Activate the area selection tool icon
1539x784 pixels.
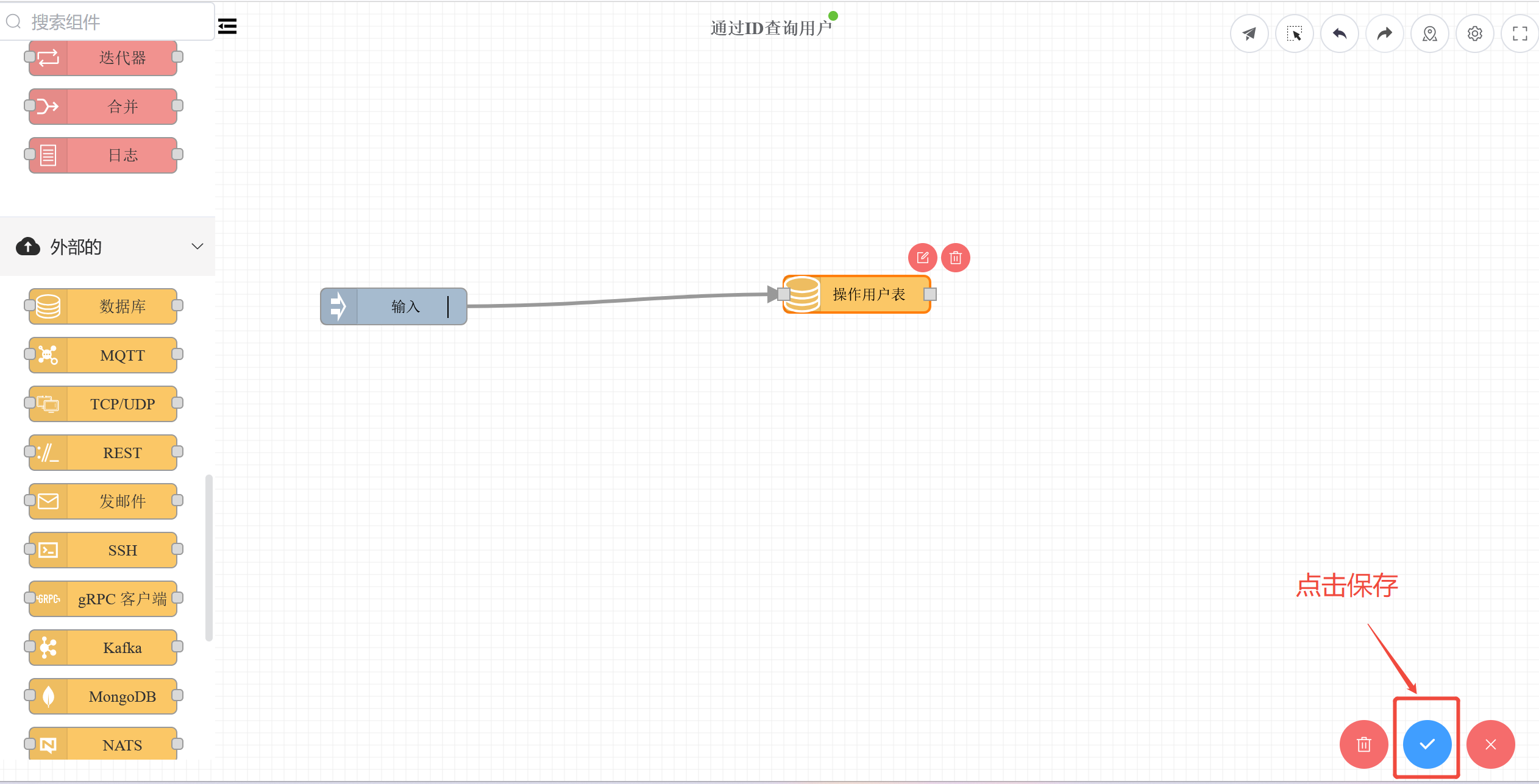click(x=1294, y=34)
